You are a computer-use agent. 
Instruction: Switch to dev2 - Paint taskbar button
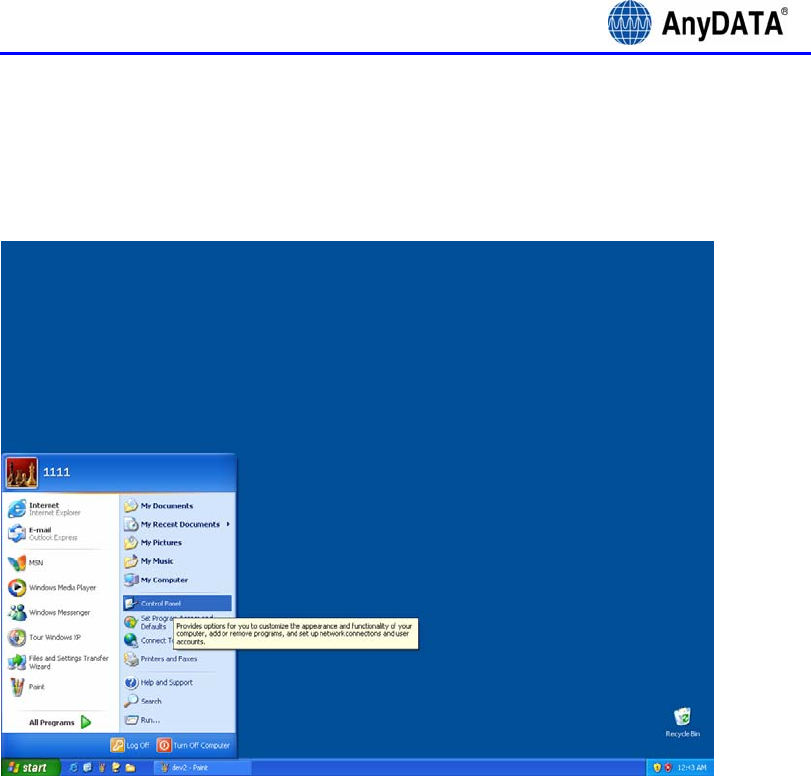point(202,768)
